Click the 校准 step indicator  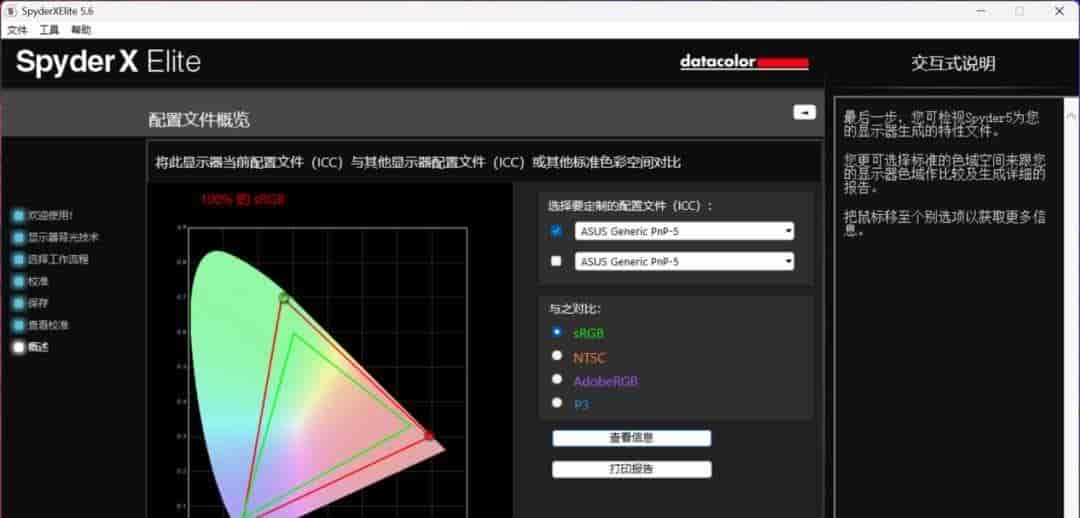(19, 281)
